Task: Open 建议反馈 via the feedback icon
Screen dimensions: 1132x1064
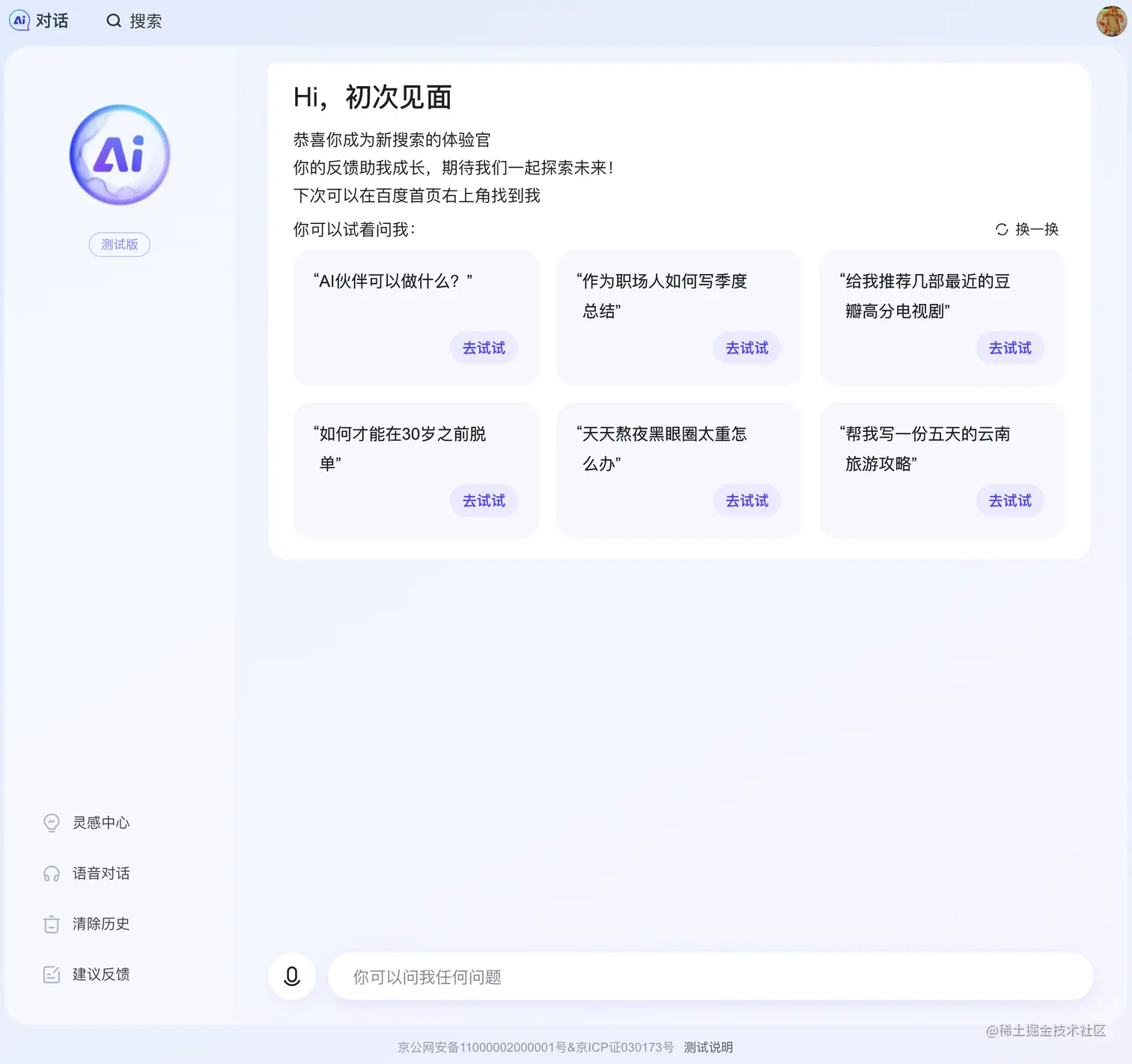Action: (x=51, y=974)
